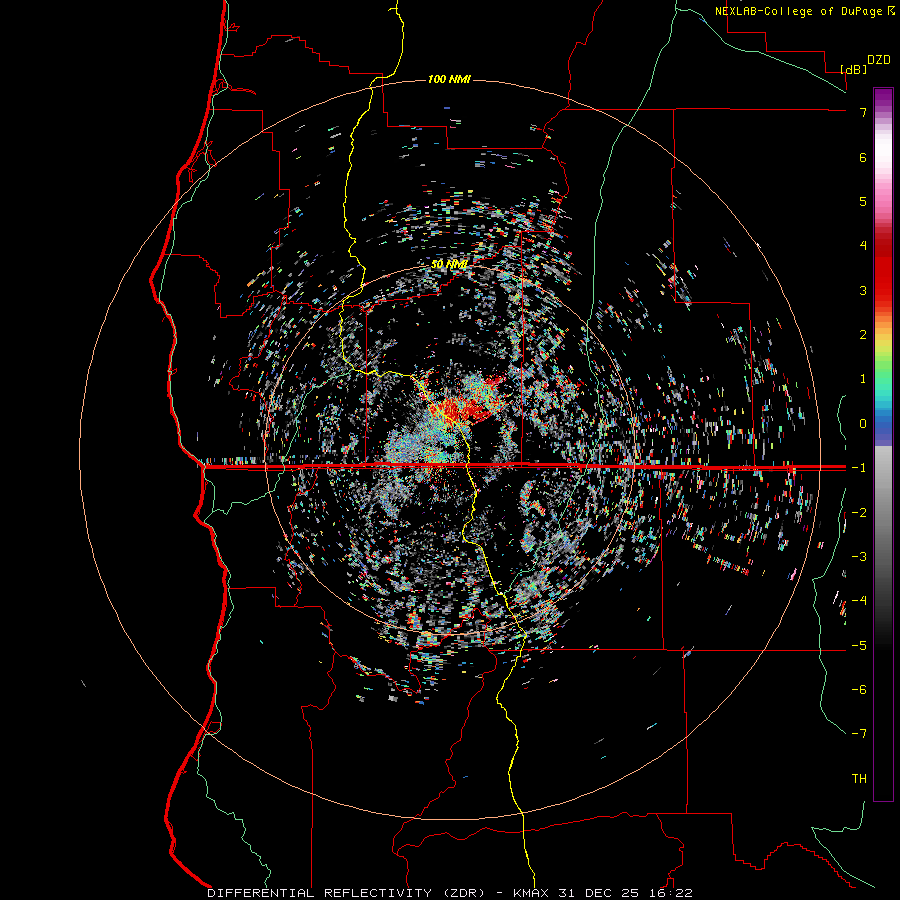The width and height of the screenshot is (900, 900).
Task: Click the -2 value on the color scale
Action: 859,513
